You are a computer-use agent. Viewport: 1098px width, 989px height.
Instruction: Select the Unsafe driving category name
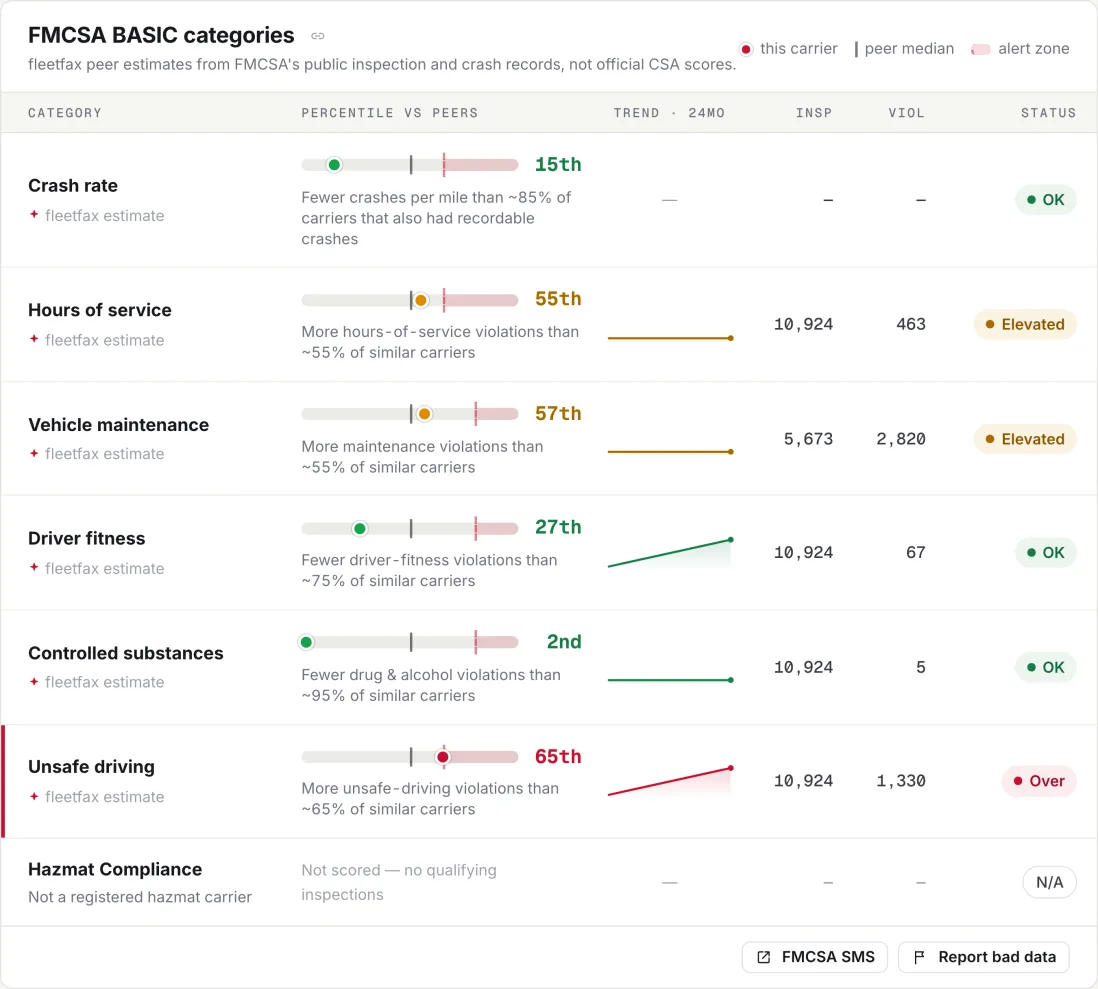[x=91, y=766]
